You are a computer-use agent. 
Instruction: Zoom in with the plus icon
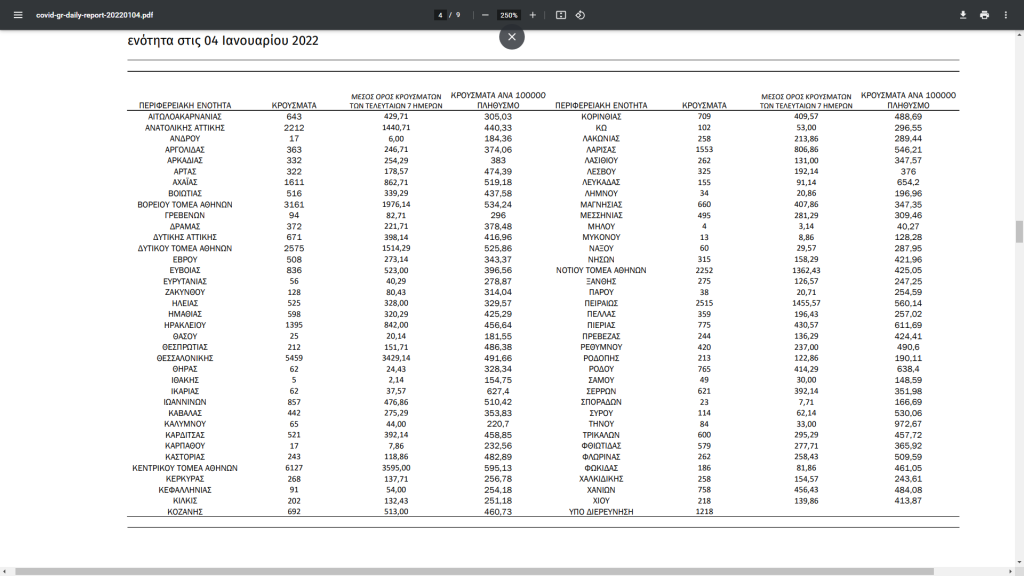(x=532, y=15)
